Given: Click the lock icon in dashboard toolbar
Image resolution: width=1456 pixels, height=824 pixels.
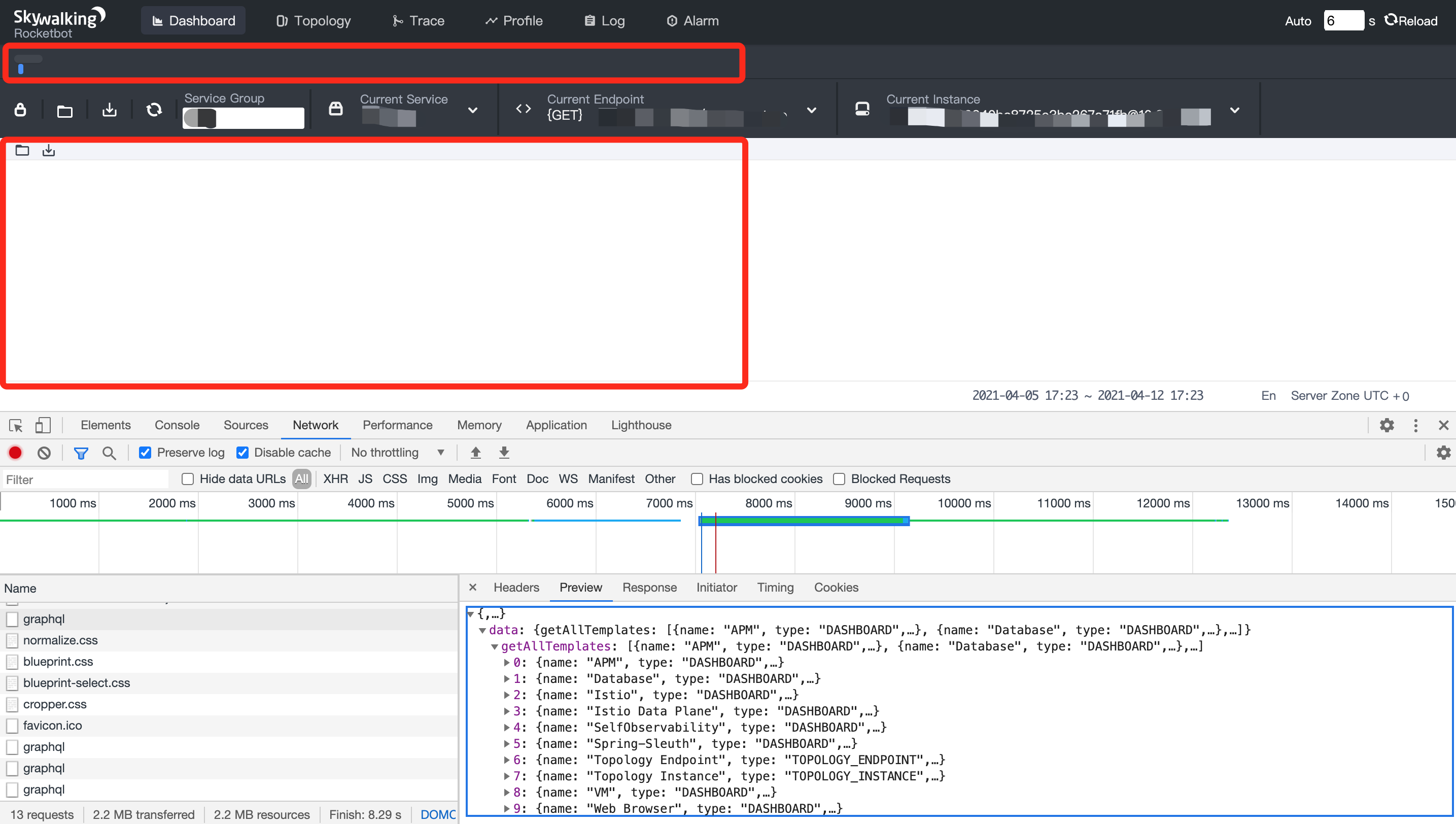Looking at the screenshot, I should 20,110.
